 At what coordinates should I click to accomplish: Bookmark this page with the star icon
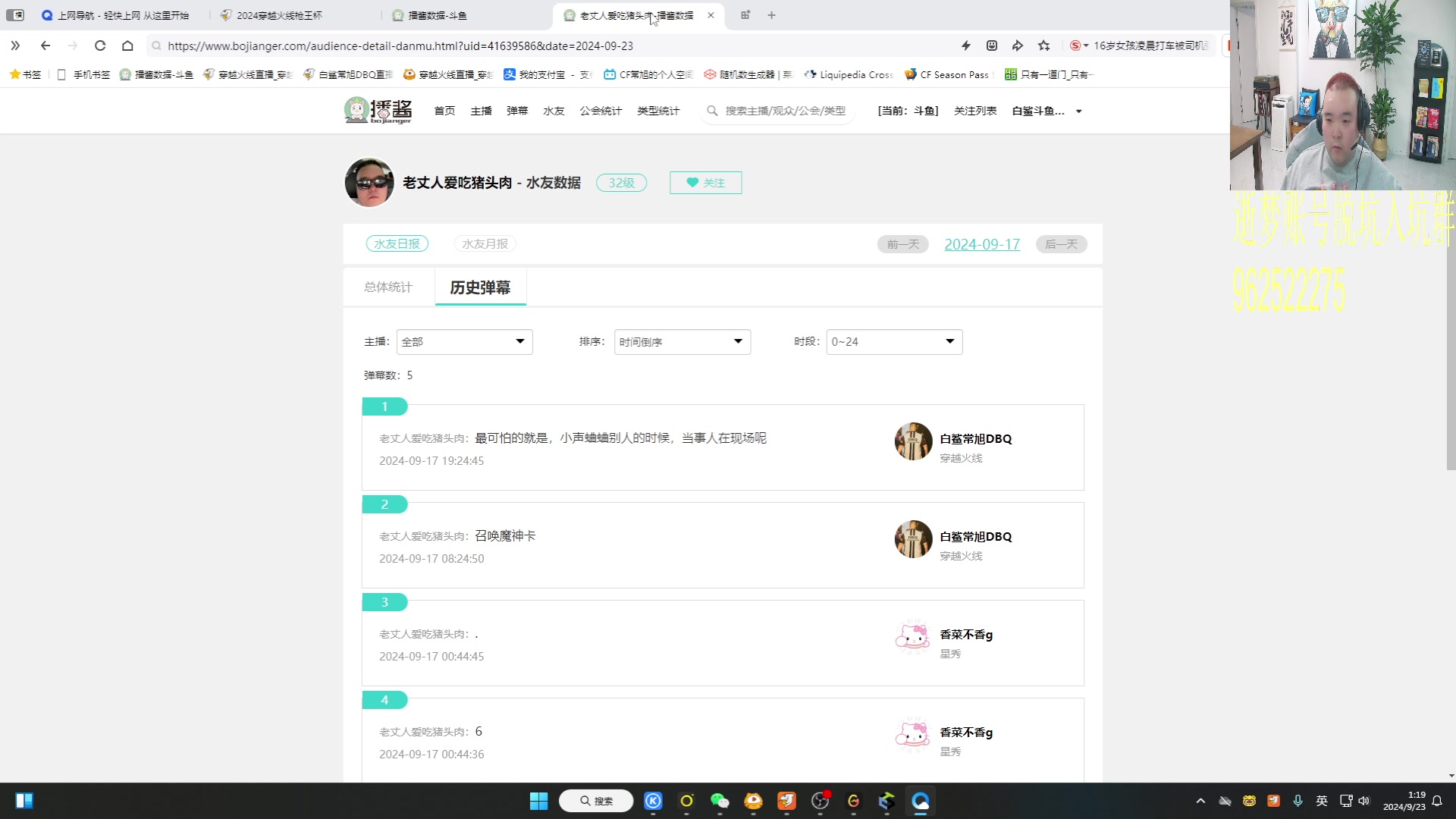click(1044, 45)
